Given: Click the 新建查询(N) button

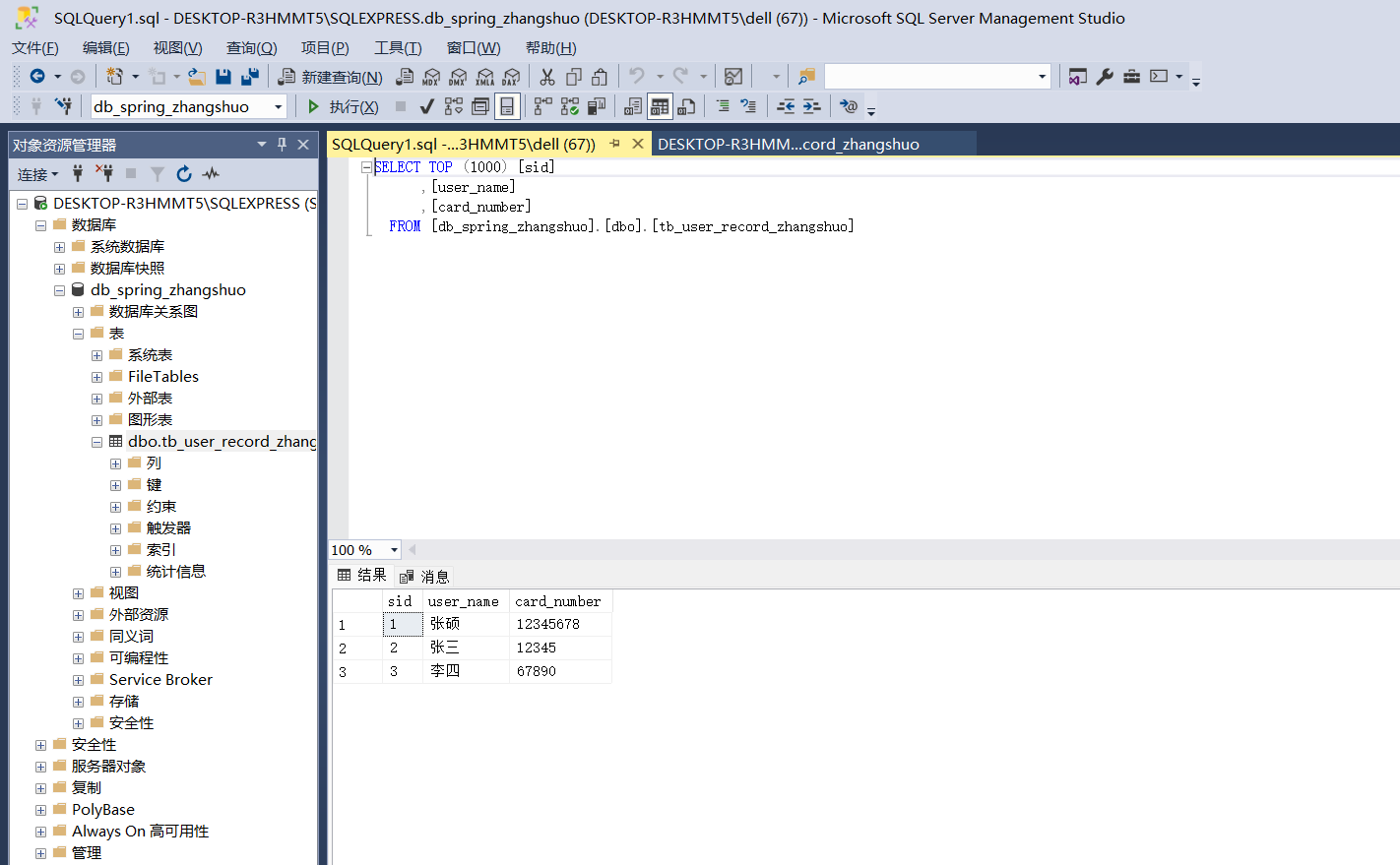Looking at the screenshot, I should click(x=331, y=77).
